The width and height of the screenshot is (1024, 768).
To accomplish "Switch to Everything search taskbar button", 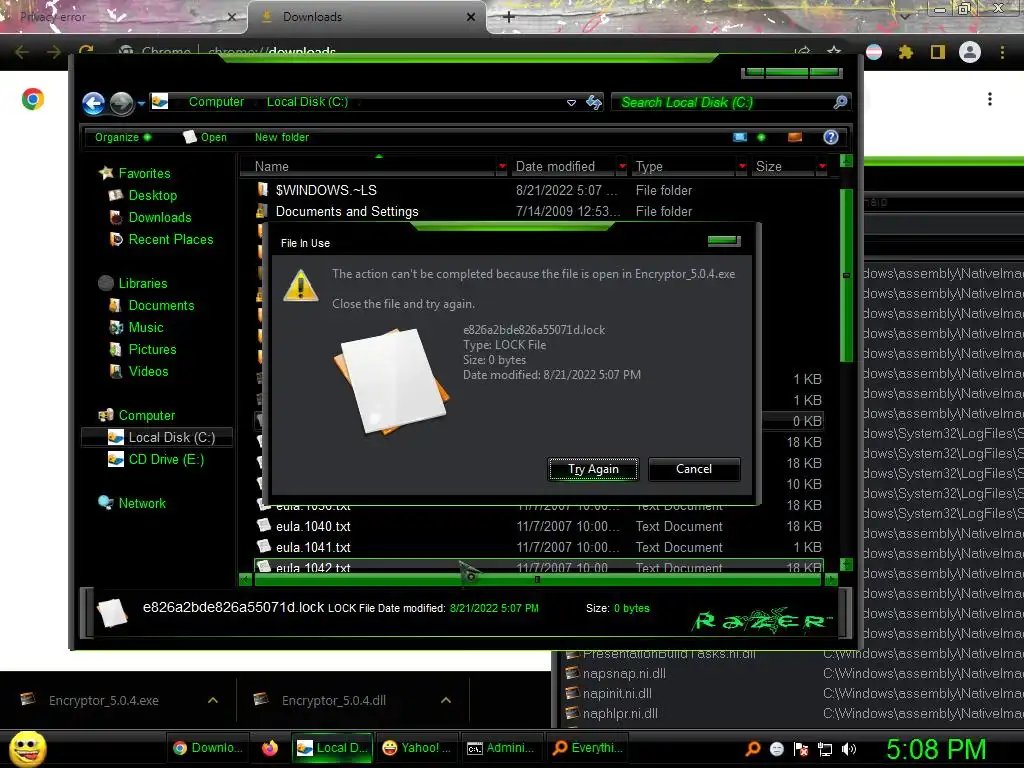I will 586,748.
